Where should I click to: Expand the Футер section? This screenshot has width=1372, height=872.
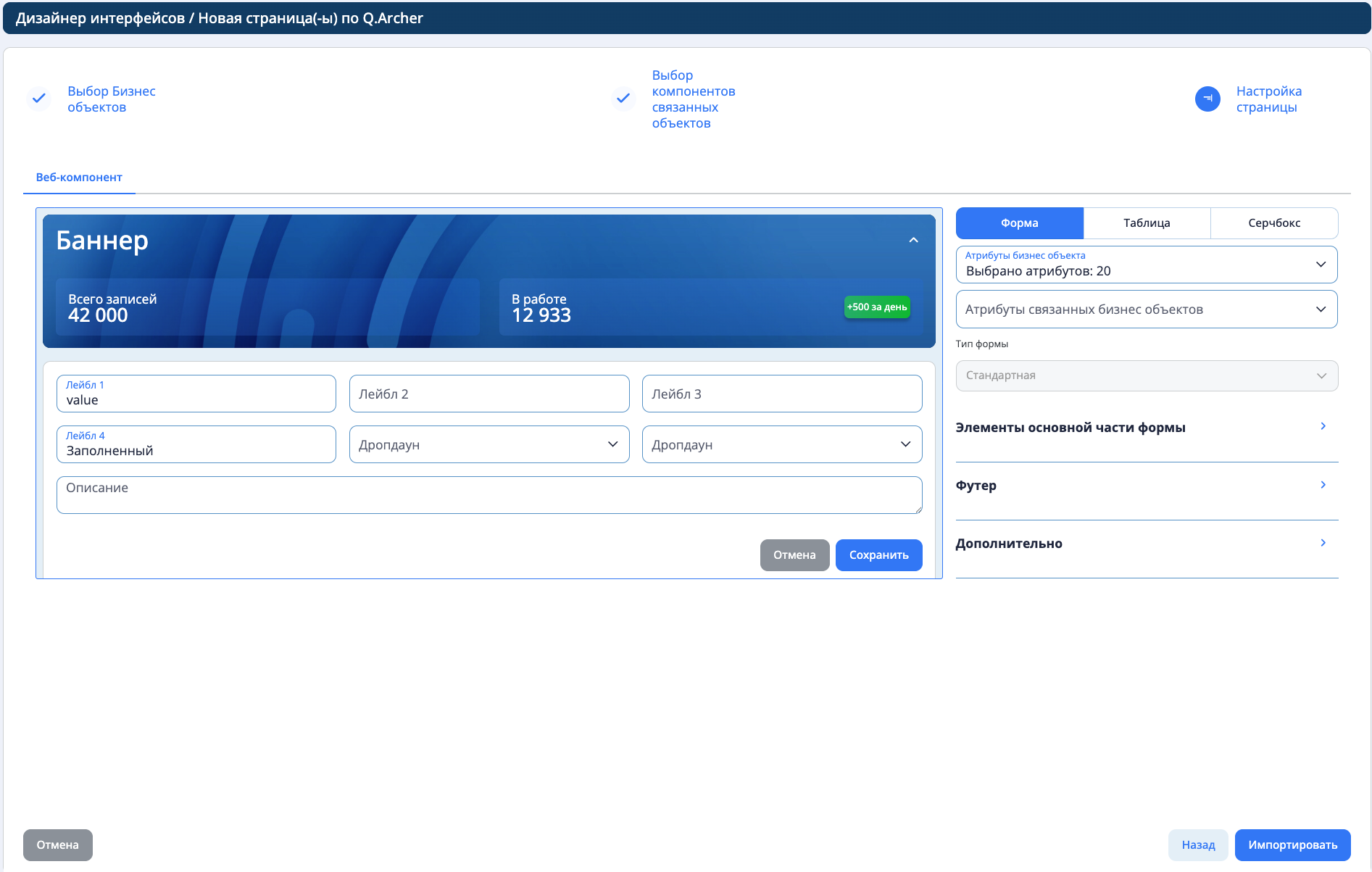1146,486
